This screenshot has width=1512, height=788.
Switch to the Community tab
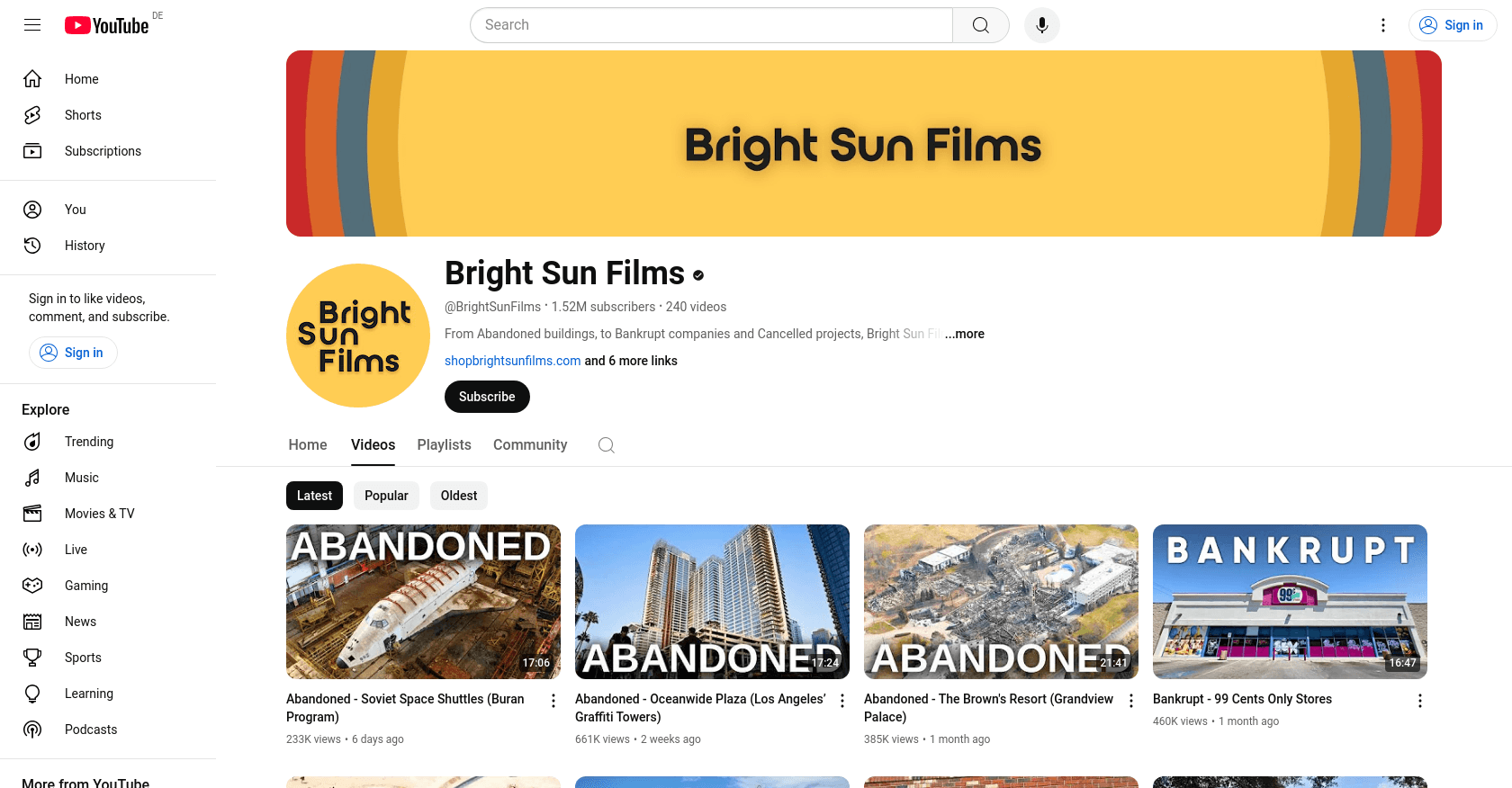[530, 445]
